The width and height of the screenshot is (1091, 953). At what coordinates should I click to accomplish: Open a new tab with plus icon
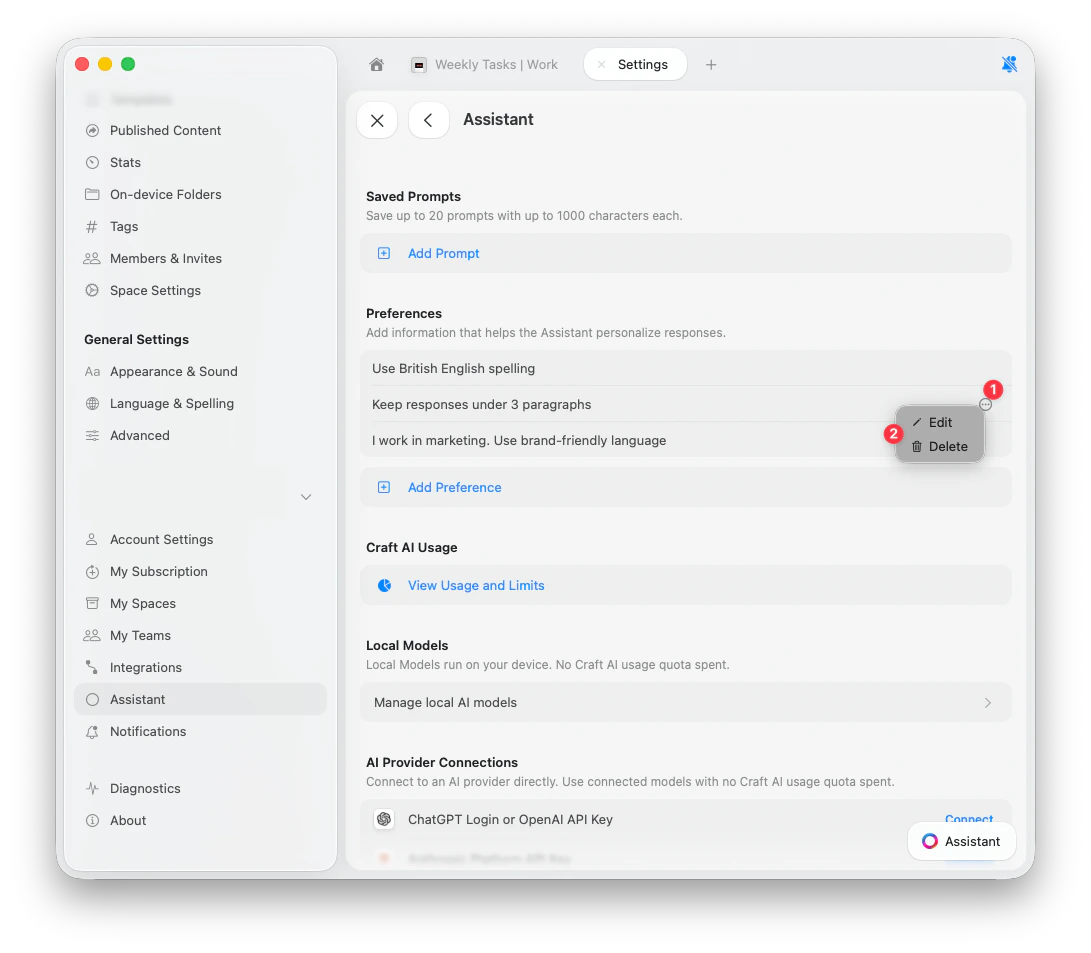click(x=710, y=65)
